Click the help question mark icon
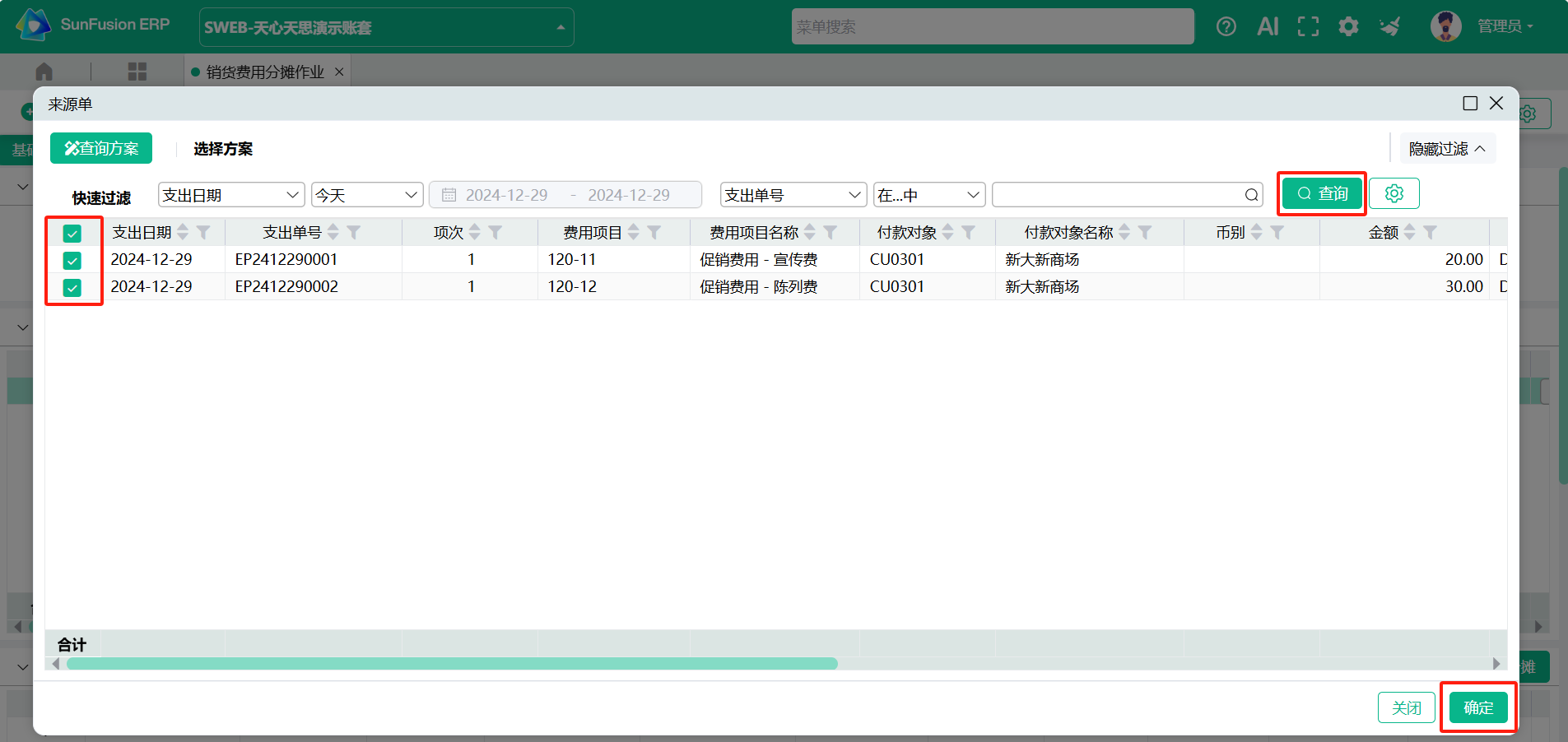Viewport: 1568px width, 742px height. click(1226, 26)
